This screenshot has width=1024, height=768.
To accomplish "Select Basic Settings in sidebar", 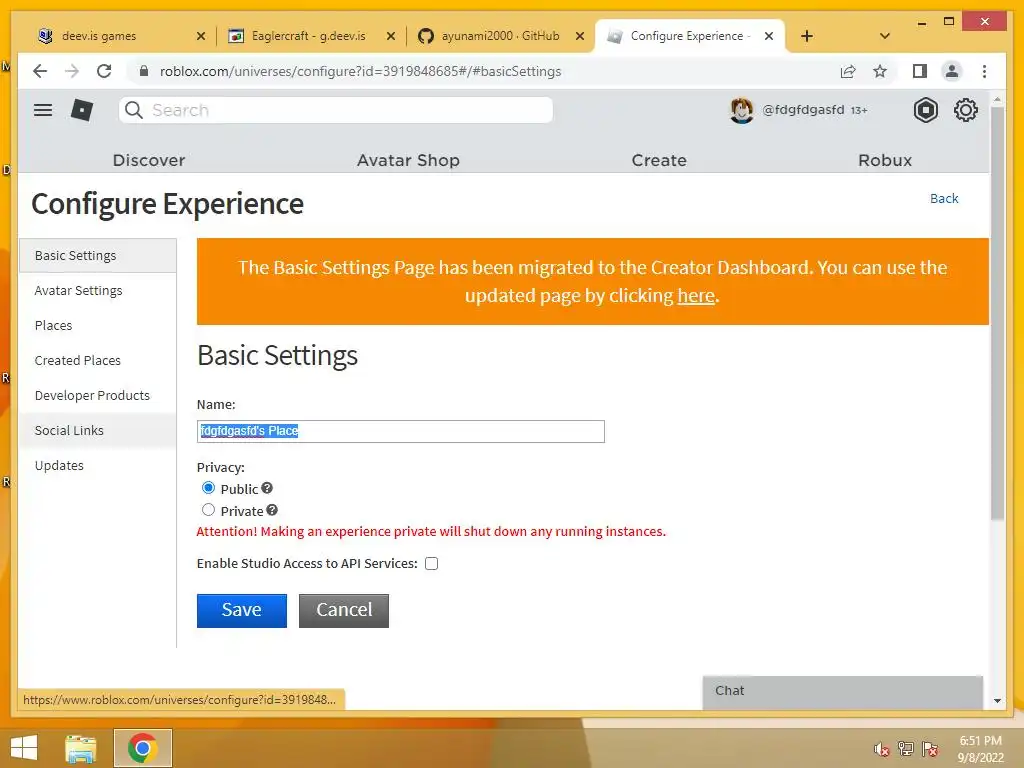I will pos(98,255).
